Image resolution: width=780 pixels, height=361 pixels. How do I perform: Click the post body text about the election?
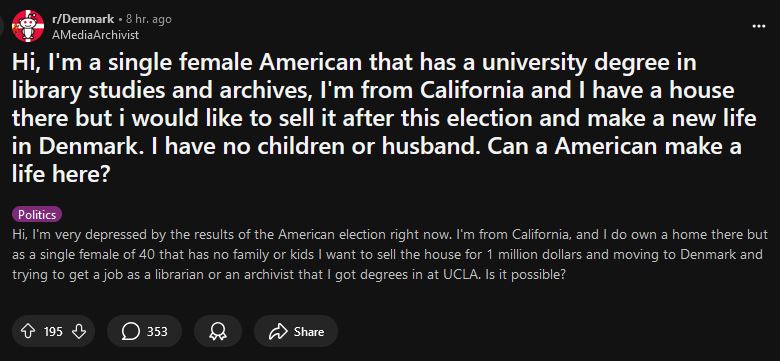387,254
